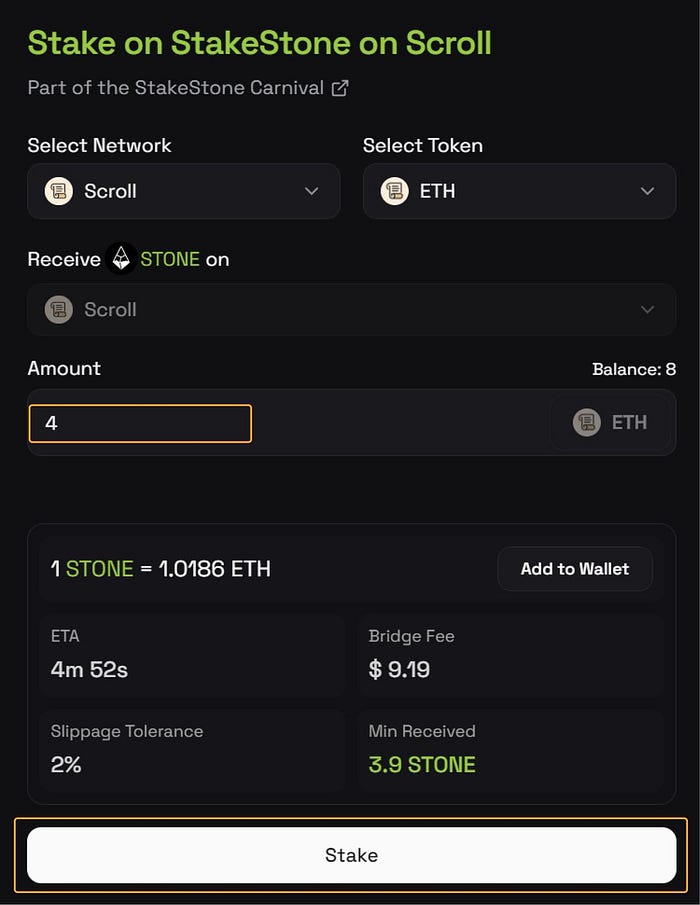Open the Select Network dropdown
Image resolution: width=700 pixels, height=905 pixels.
point(183,191)
